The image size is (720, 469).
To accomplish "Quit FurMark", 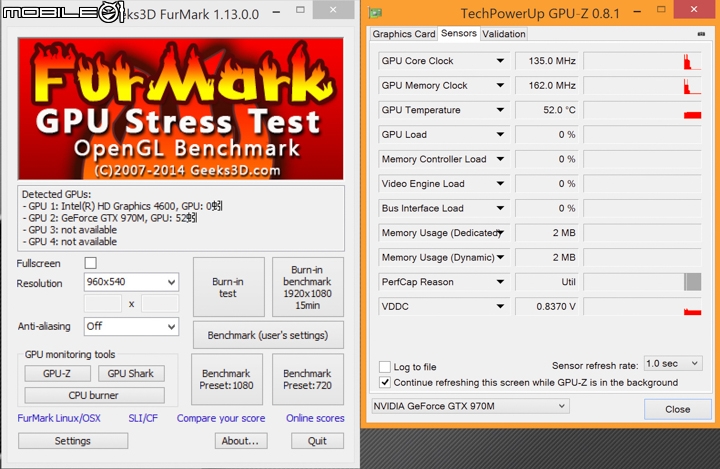I will 317,441.
